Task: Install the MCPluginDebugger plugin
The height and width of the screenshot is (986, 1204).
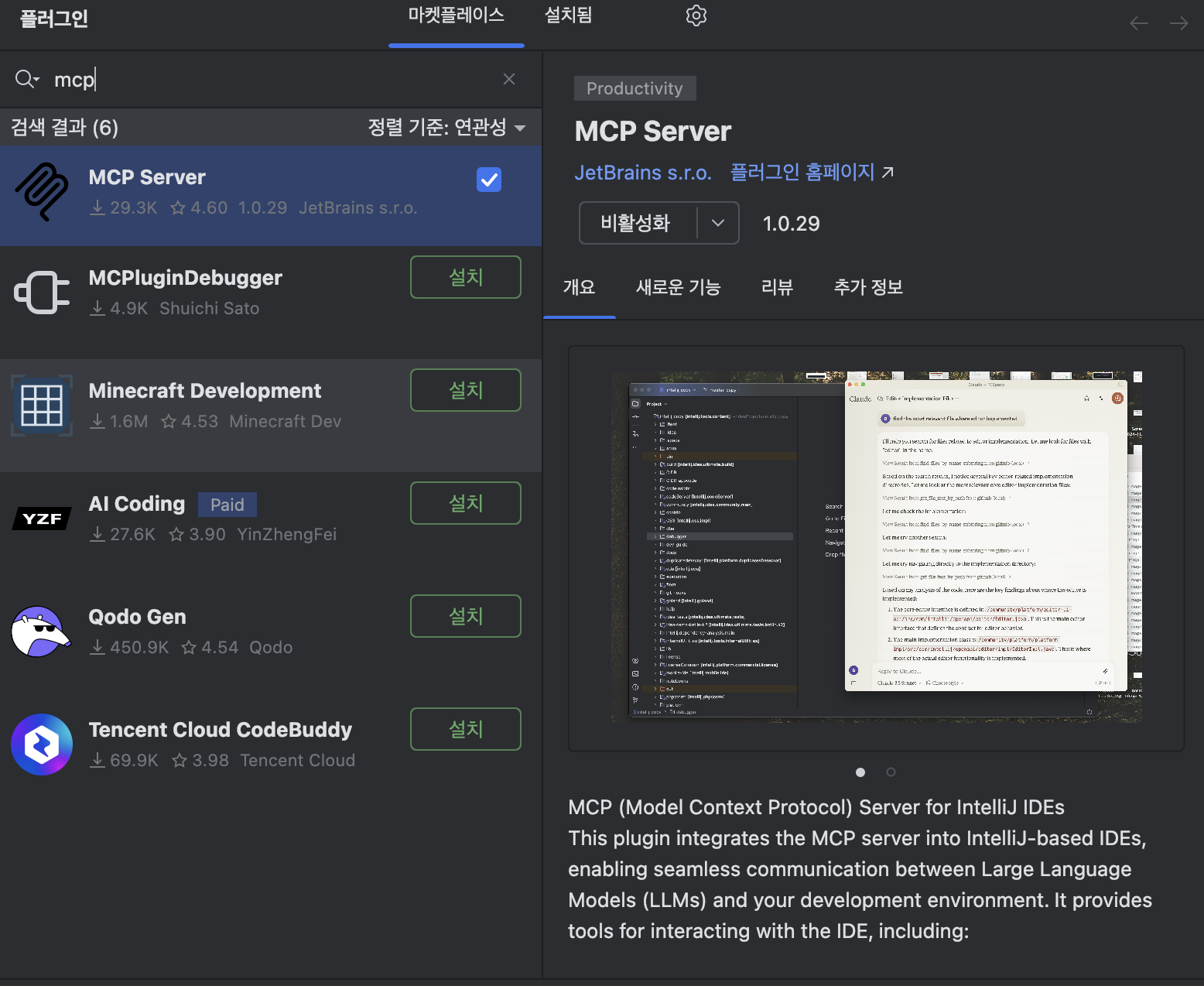Action: click(465, 276)
